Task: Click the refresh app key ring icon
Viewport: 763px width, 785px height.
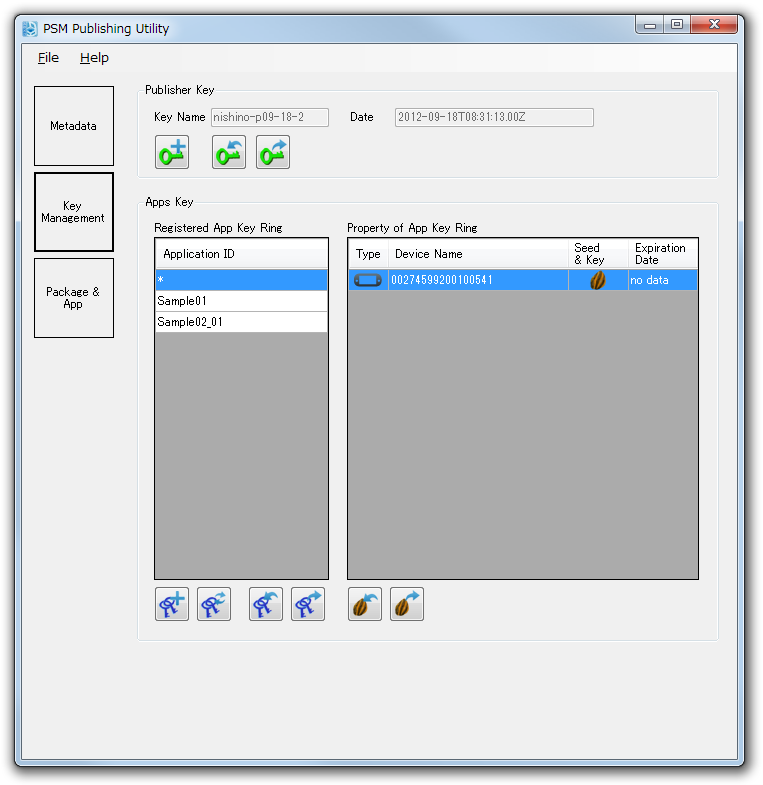Action: [x=214, y=605]
